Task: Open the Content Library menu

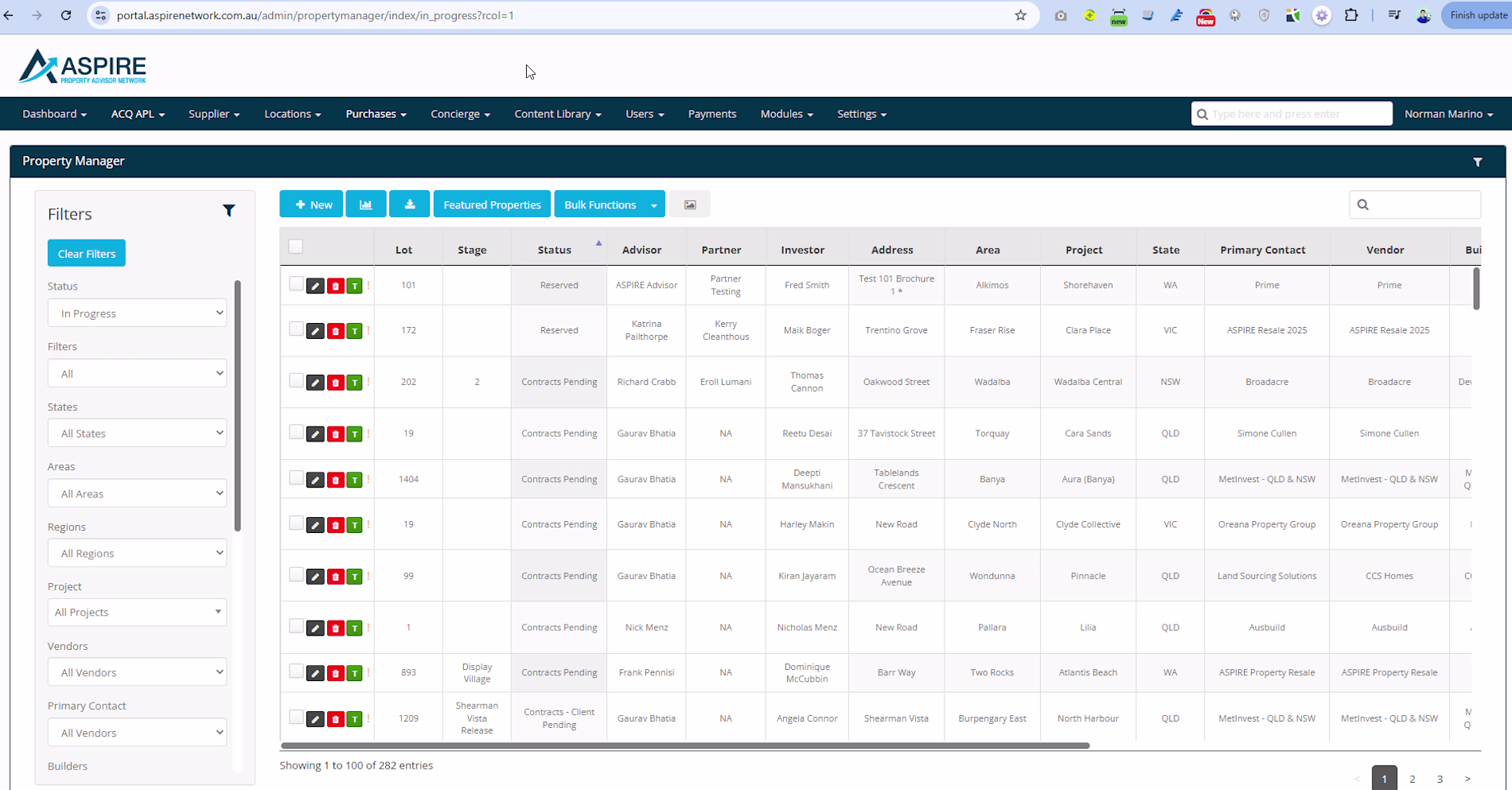Action: (558, 114)
